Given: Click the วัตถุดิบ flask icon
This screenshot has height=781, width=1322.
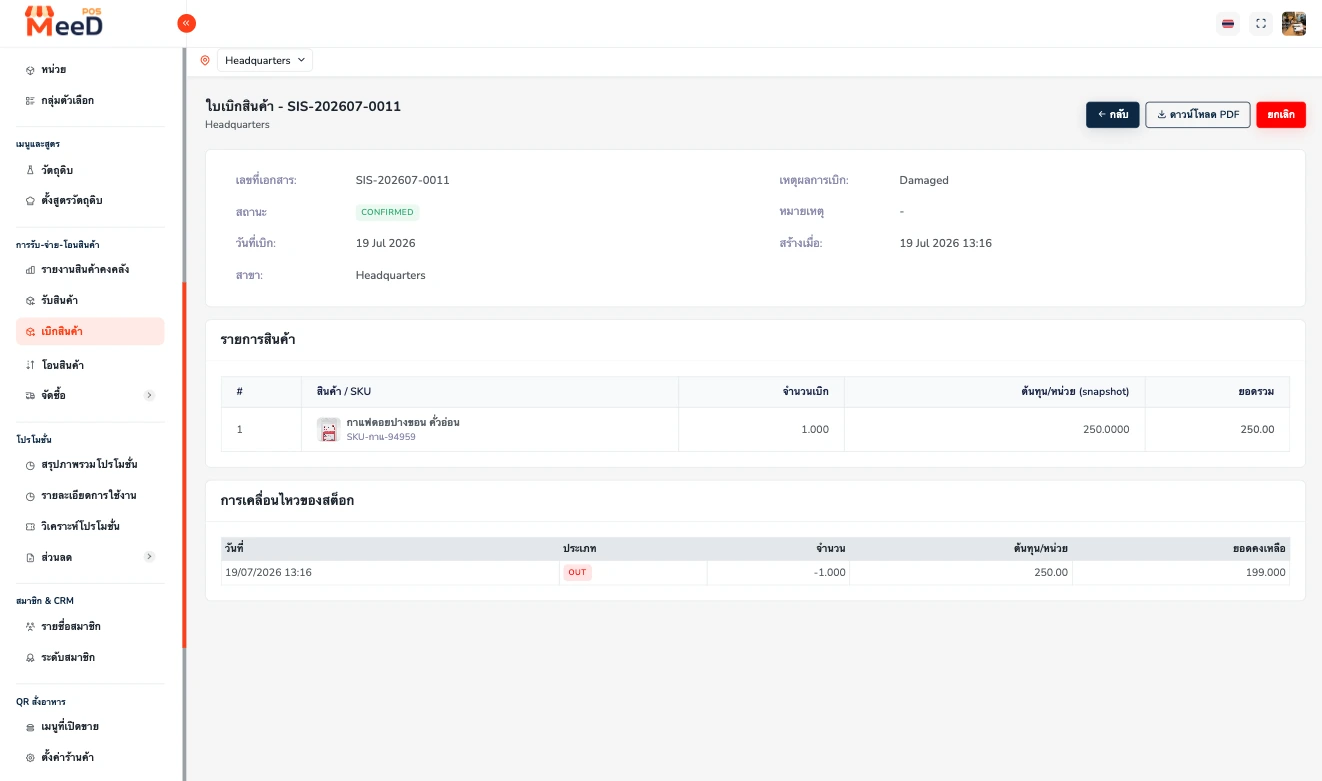Looking at the screenshot, I should [30, 170].
